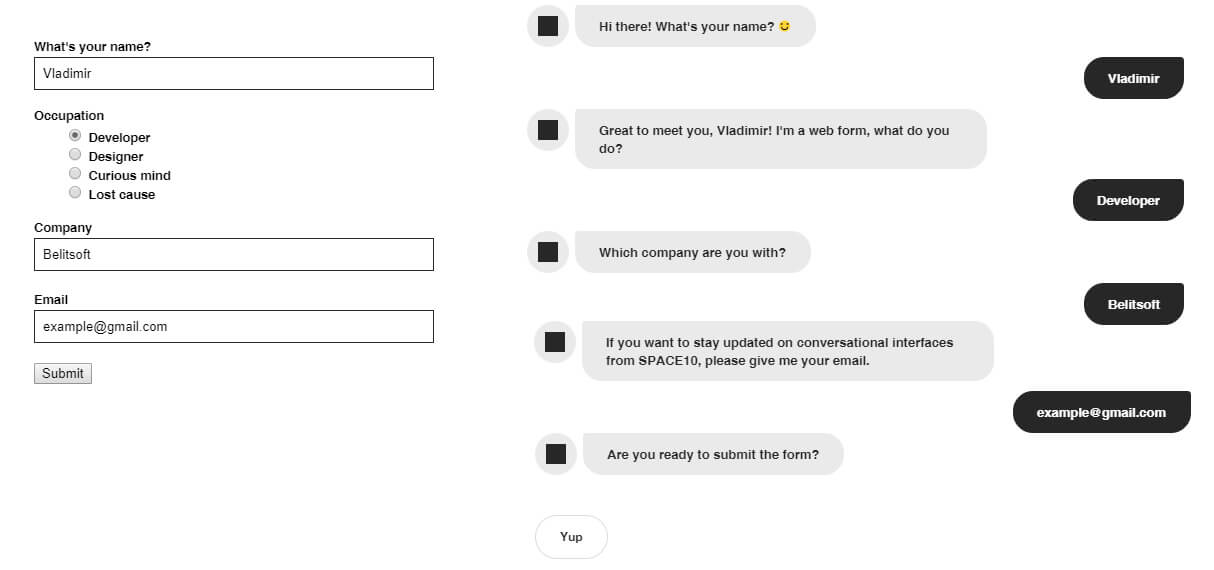Pick the Lost cause radio button

click(x=75, y=192)
